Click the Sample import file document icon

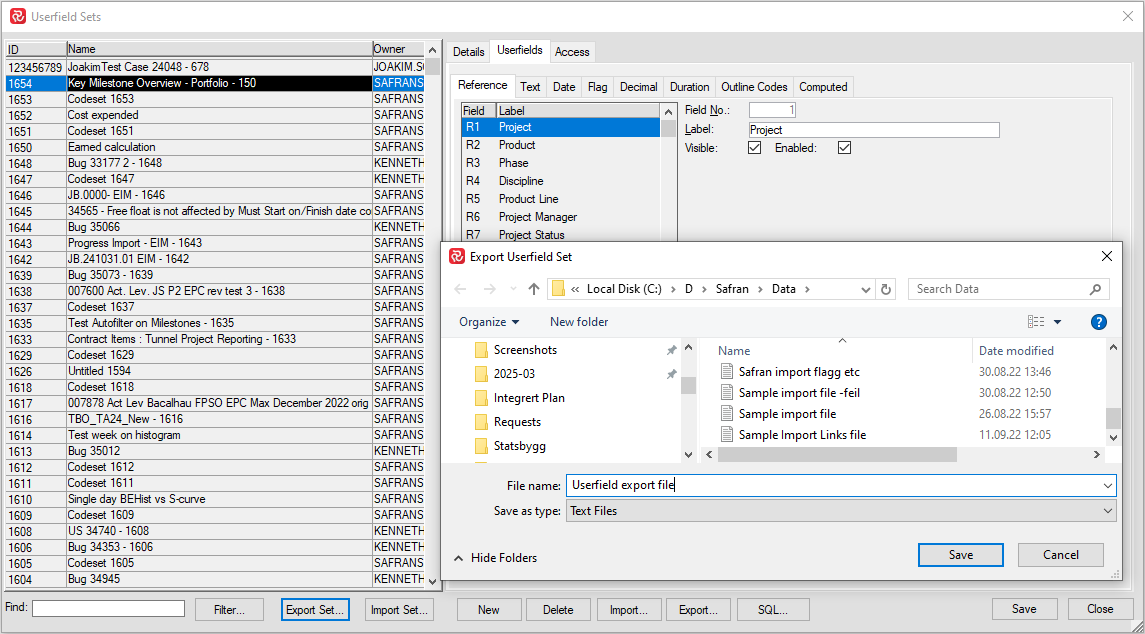click(727, 414)
